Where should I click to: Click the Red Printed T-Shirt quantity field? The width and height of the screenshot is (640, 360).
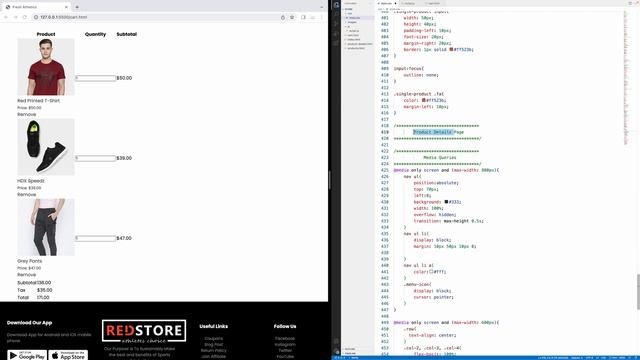click(96, 78)
